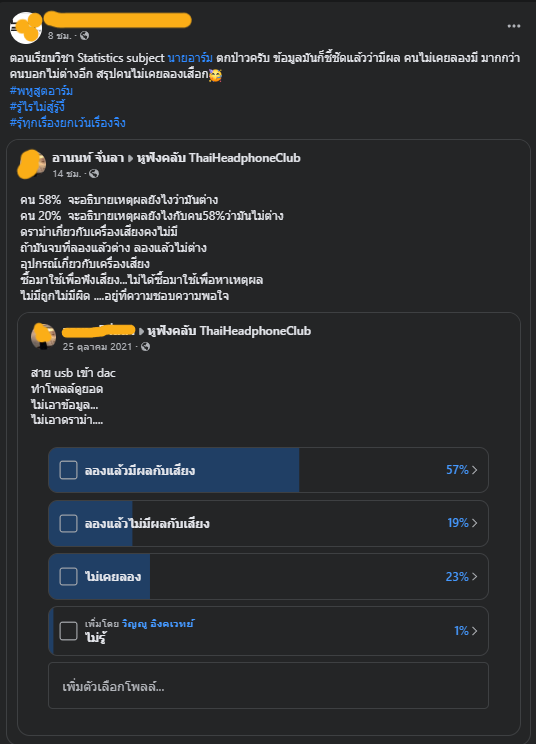Viewport: 536px width, 744px height.
Task: Expand voters for the 23% result
Action: click(x=462, y=577)
